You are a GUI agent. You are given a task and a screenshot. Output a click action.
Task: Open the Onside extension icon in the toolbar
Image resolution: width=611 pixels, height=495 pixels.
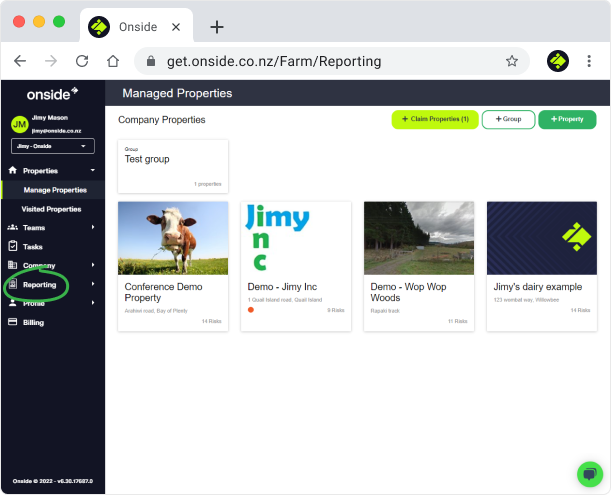[558, 61]
